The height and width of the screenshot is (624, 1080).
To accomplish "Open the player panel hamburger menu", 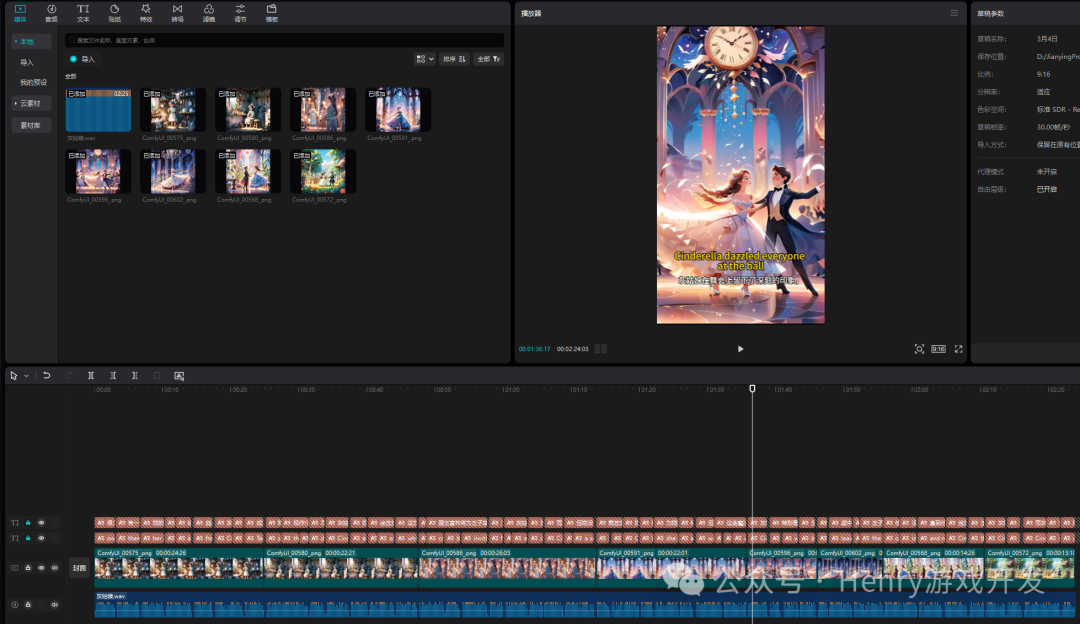I will 954,13.
